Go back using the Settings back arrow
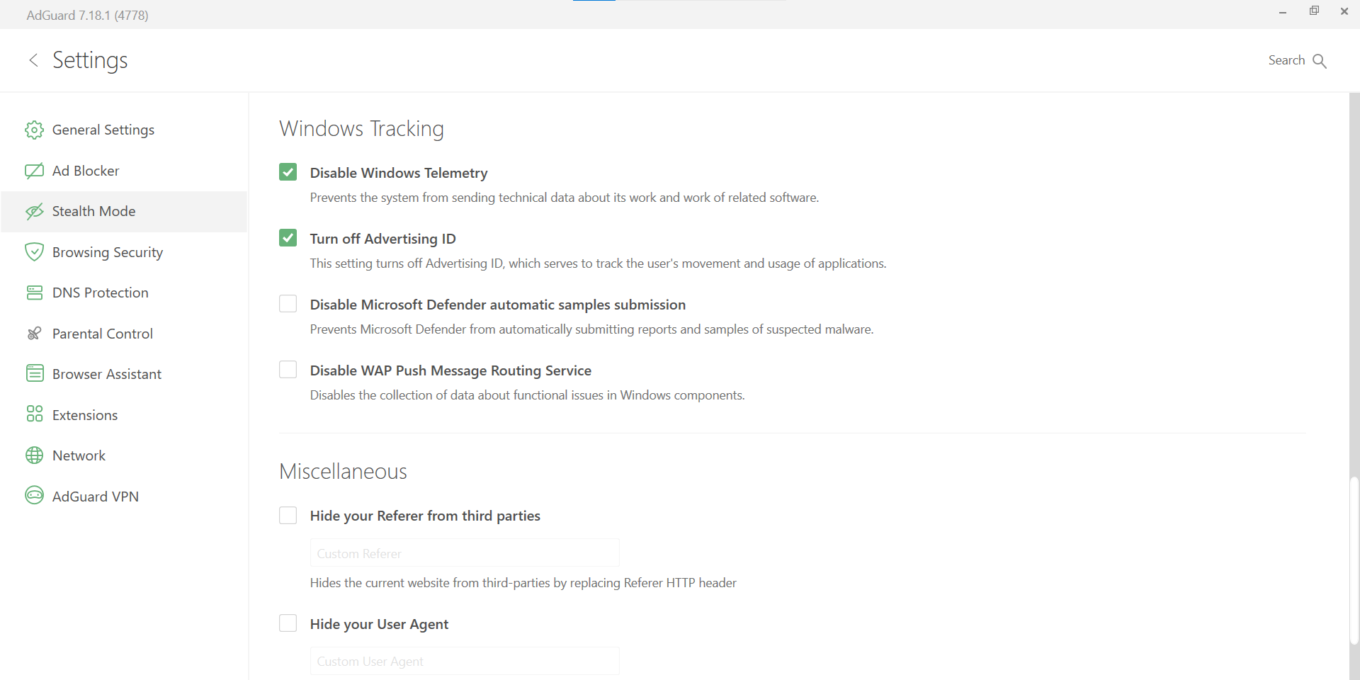The image size is (1360, 680). coord(32,60)
